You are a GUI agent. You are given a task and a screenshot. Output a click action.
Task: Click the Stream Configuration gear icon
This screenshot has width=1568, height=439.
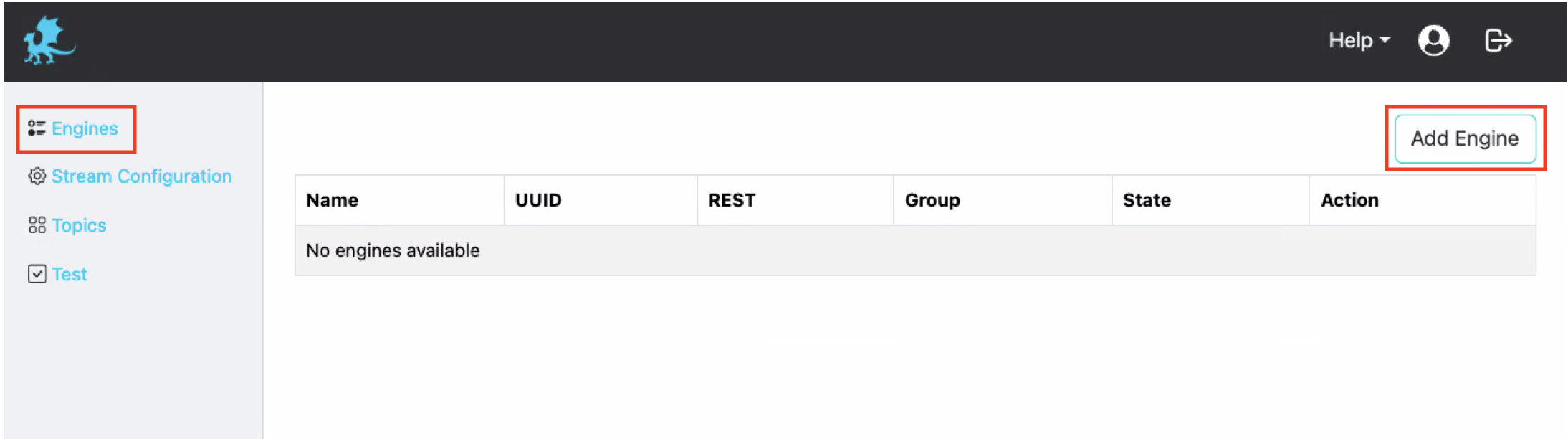tap(37, 176)
